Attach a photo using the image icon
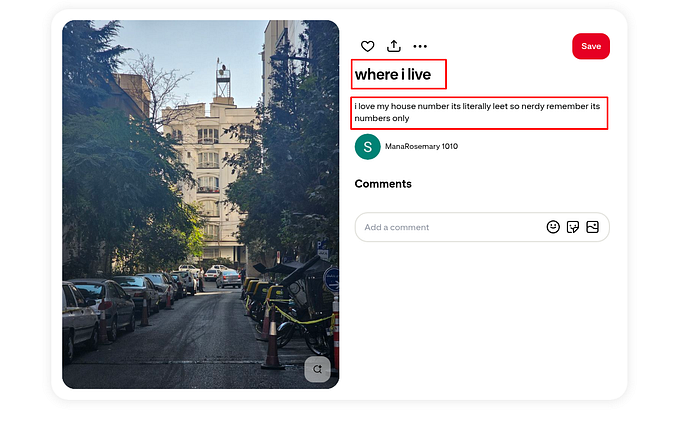Screen dimensions: 700x426 pyautogui.click(x=592, y=227)
